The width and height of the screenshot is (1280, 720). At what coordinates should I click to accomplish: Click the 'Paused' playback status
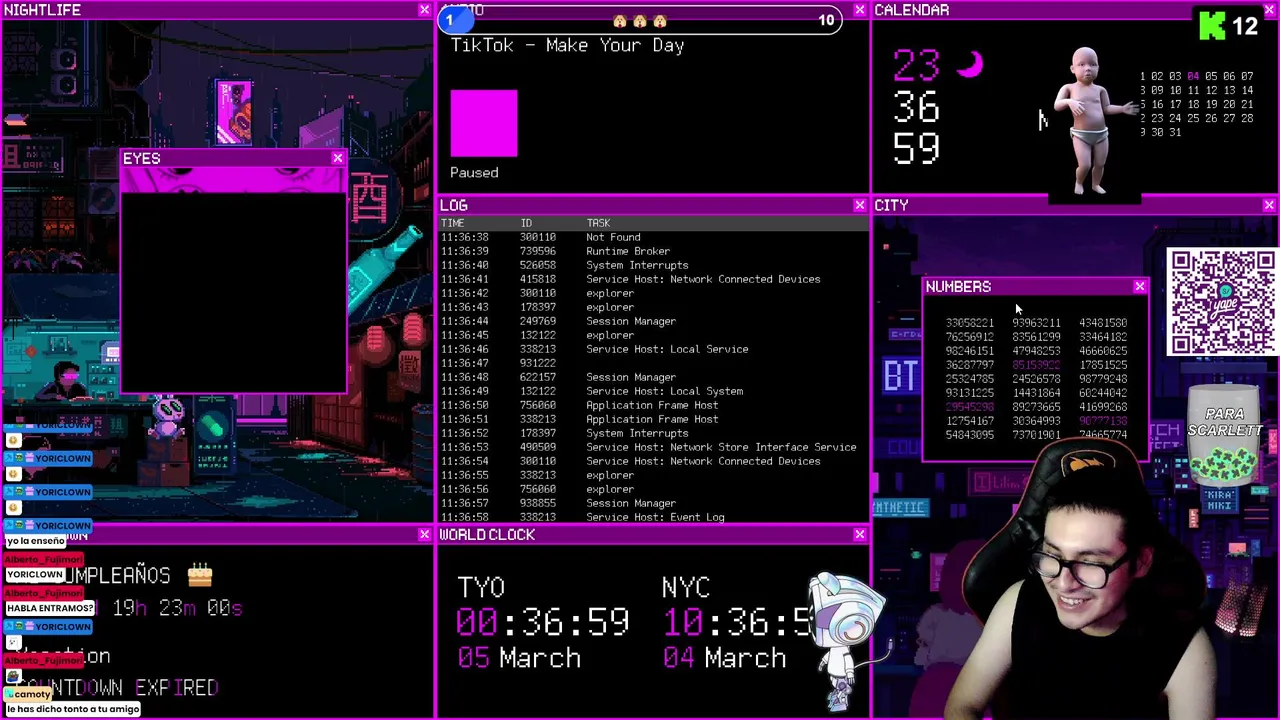474,173
